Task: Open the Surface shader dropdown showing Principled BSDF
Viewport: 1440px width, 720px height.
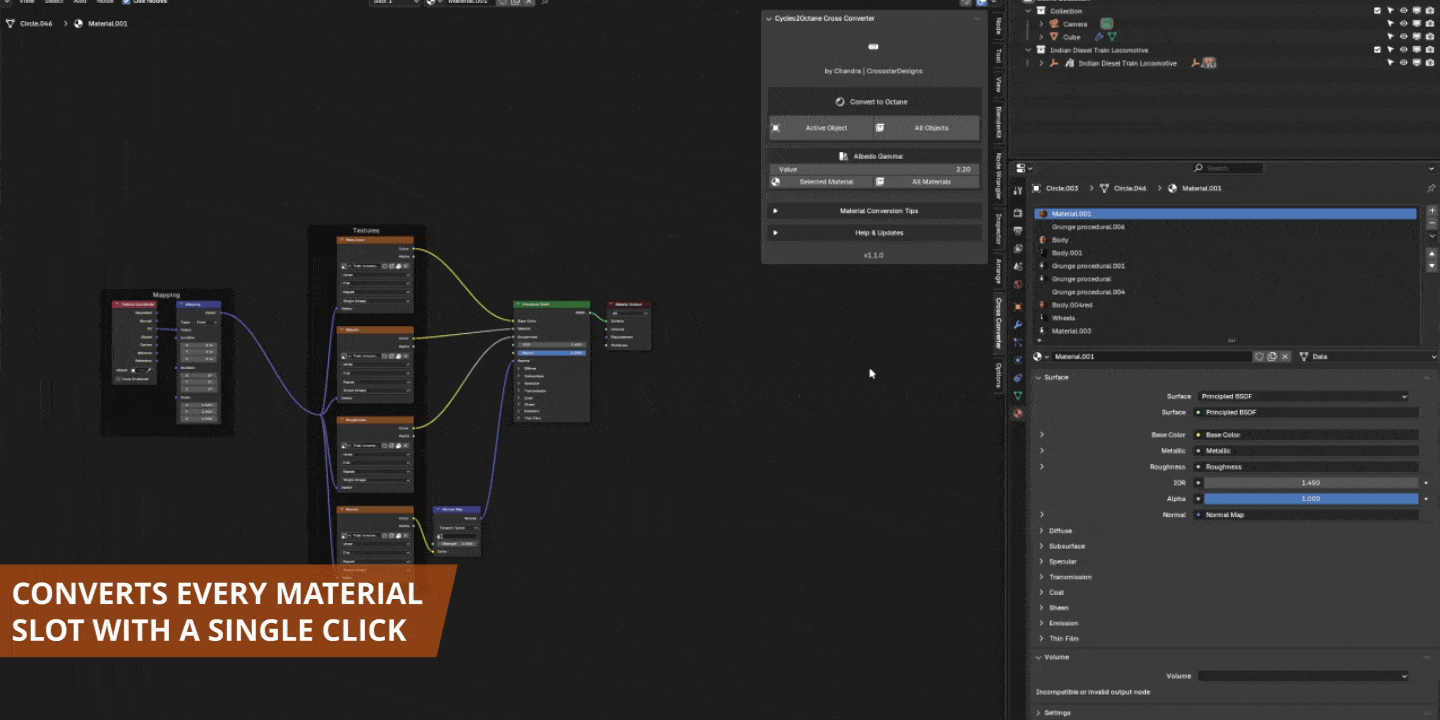Action: (1305, 396)
